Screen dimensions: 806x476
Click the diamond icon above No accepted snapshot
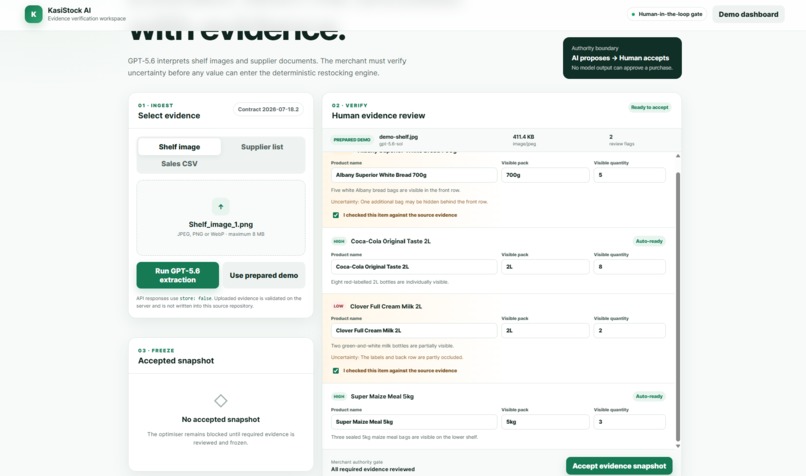coord(221,400)
